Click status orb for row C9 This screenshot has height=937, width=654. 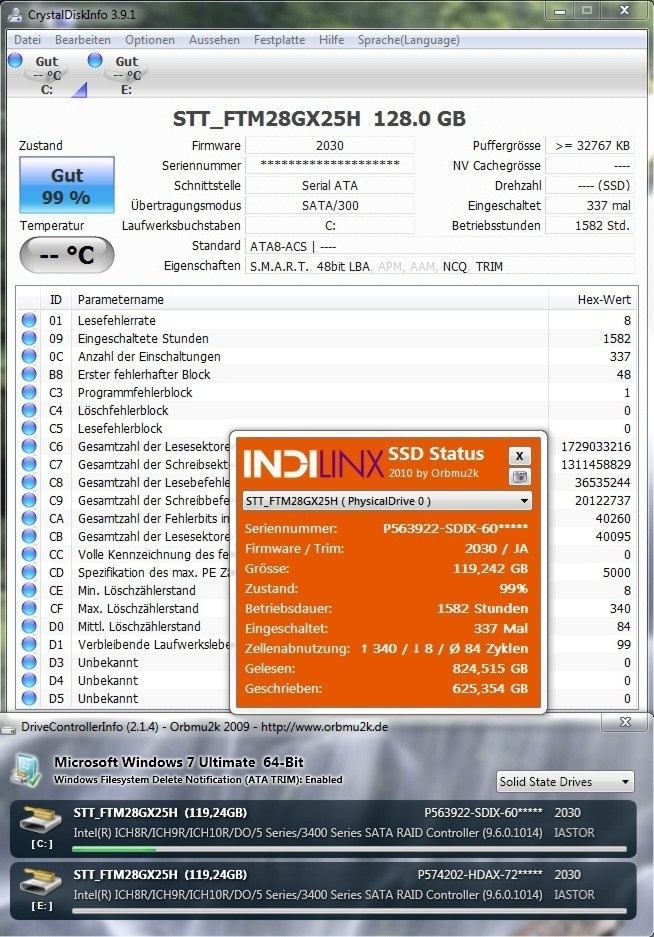coord(29,500)
